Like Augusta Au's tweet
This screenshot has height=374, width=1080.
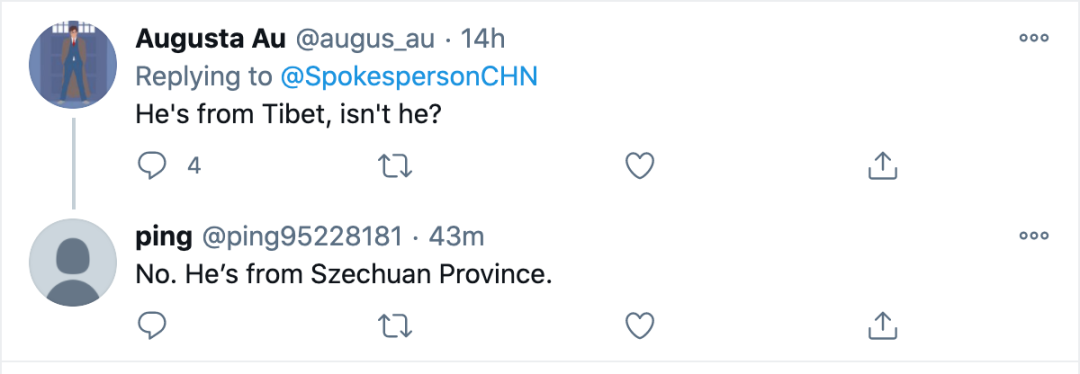(639, 166)
